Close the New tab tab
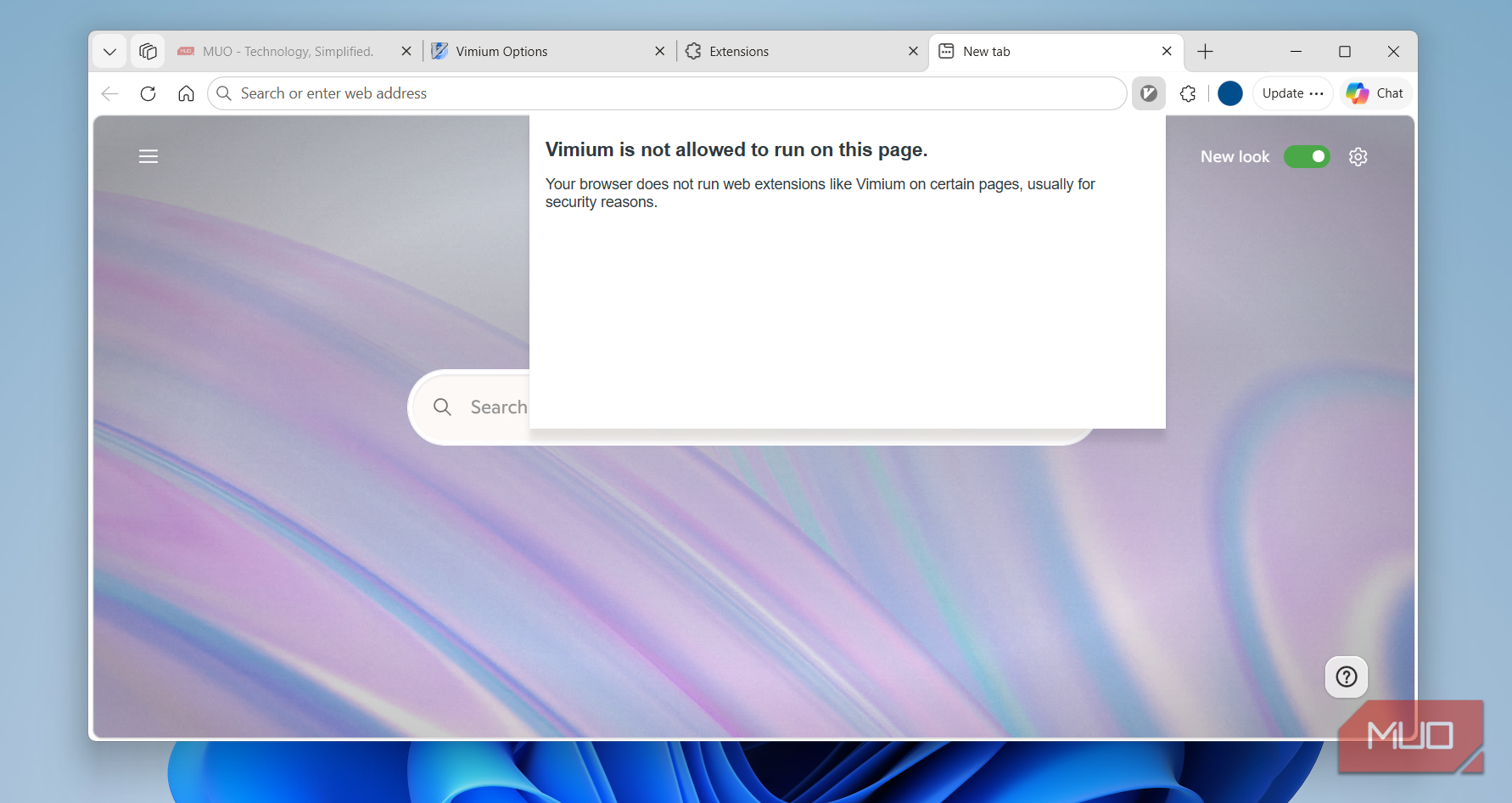The height and width of the screenshot is (803, 1512). (1167, 52)
